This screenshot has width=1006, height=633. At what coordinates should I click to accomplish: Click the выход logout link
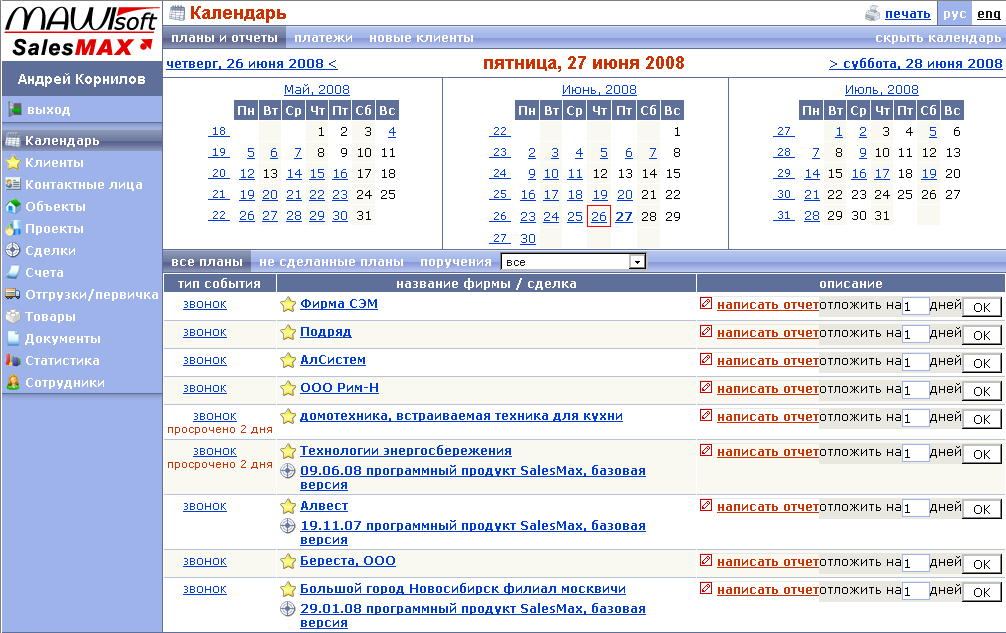click(48, 110)
